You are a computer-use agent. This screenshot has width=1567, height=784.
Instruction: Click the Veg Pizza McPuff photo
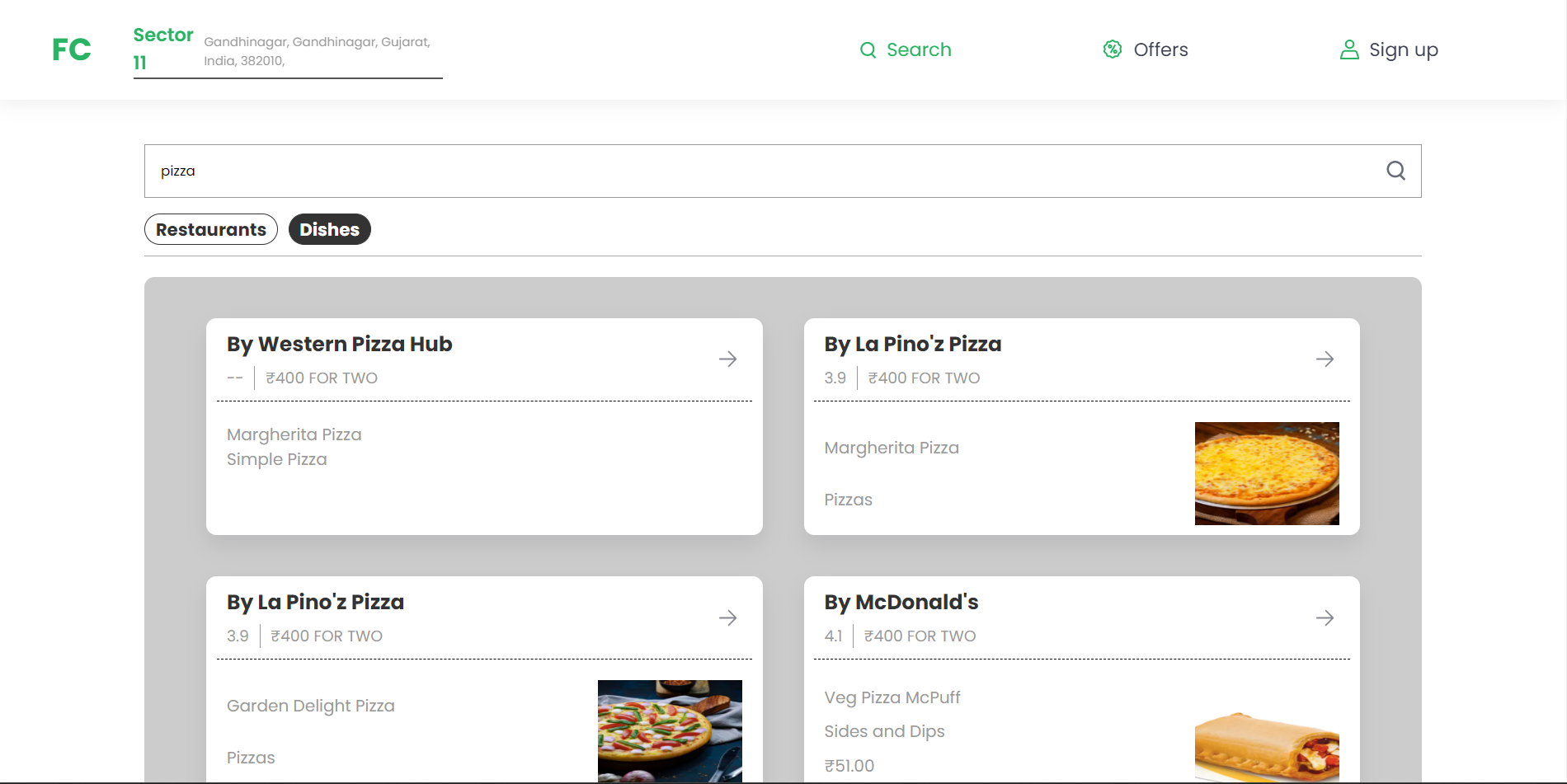point(1267,747)
